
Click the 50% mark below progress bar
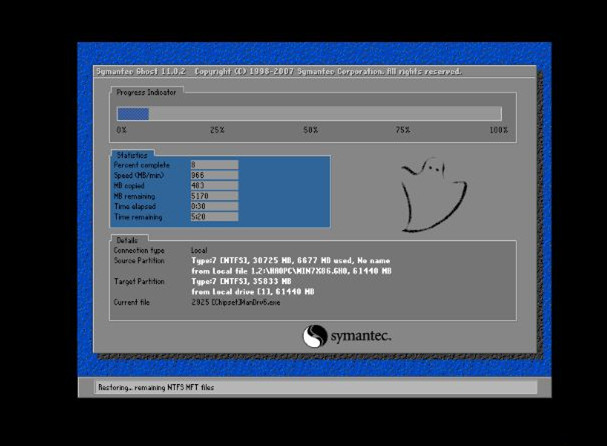pos(311,131)
